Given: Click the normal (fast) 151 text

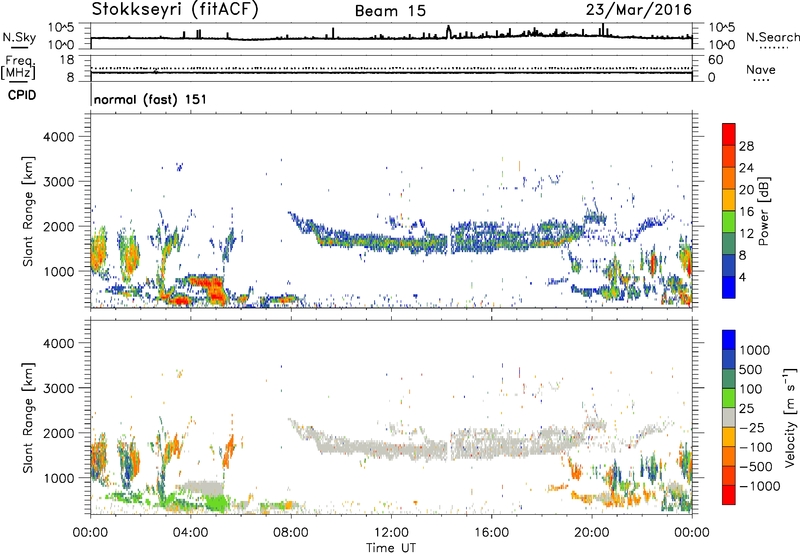Looking at the screenshot, I should [151, 99].
